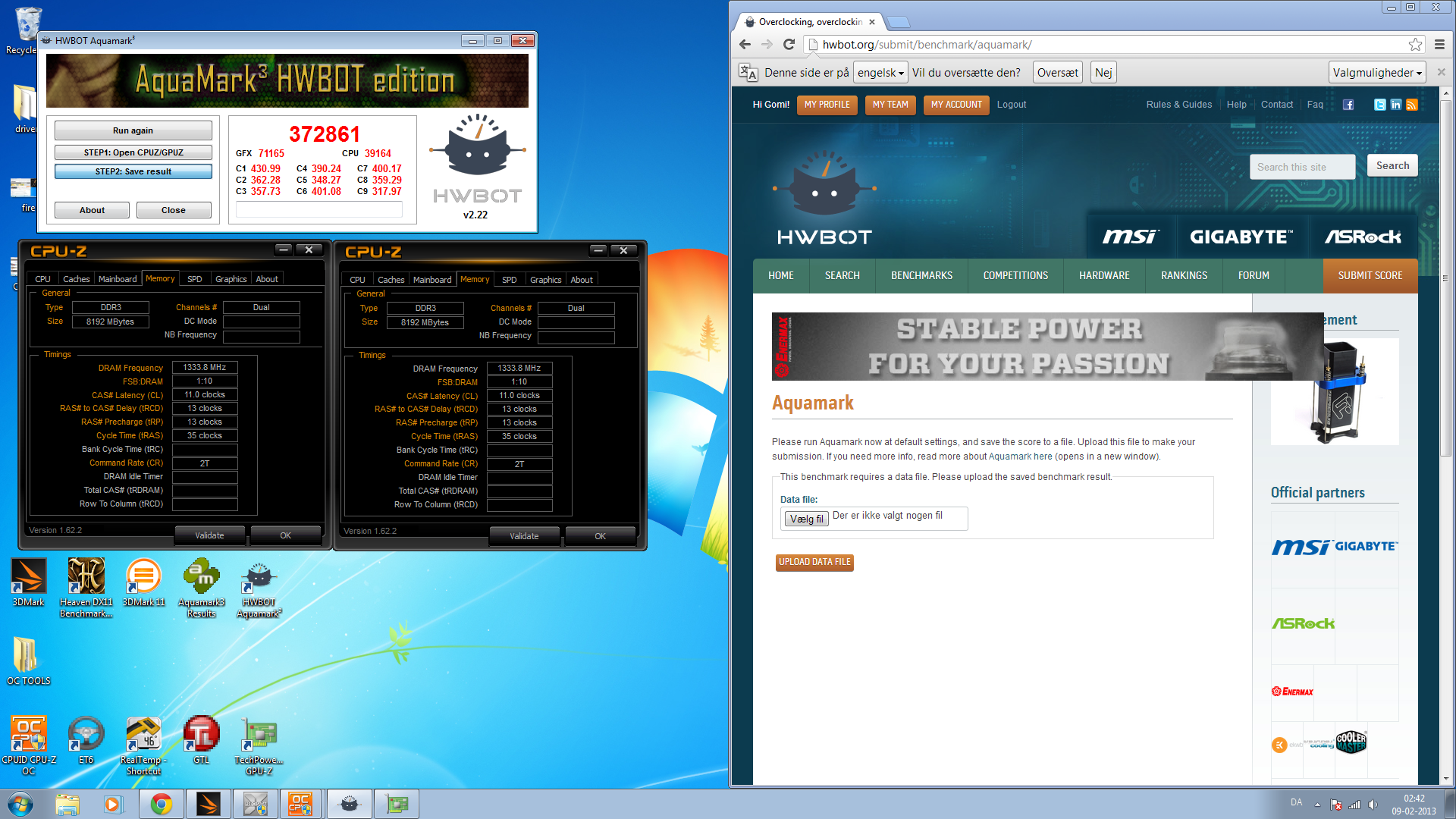Viewport: 1456px width, 819px height.
Task: Open the engelsk language dropdown
Action: (x=880, y=73)
